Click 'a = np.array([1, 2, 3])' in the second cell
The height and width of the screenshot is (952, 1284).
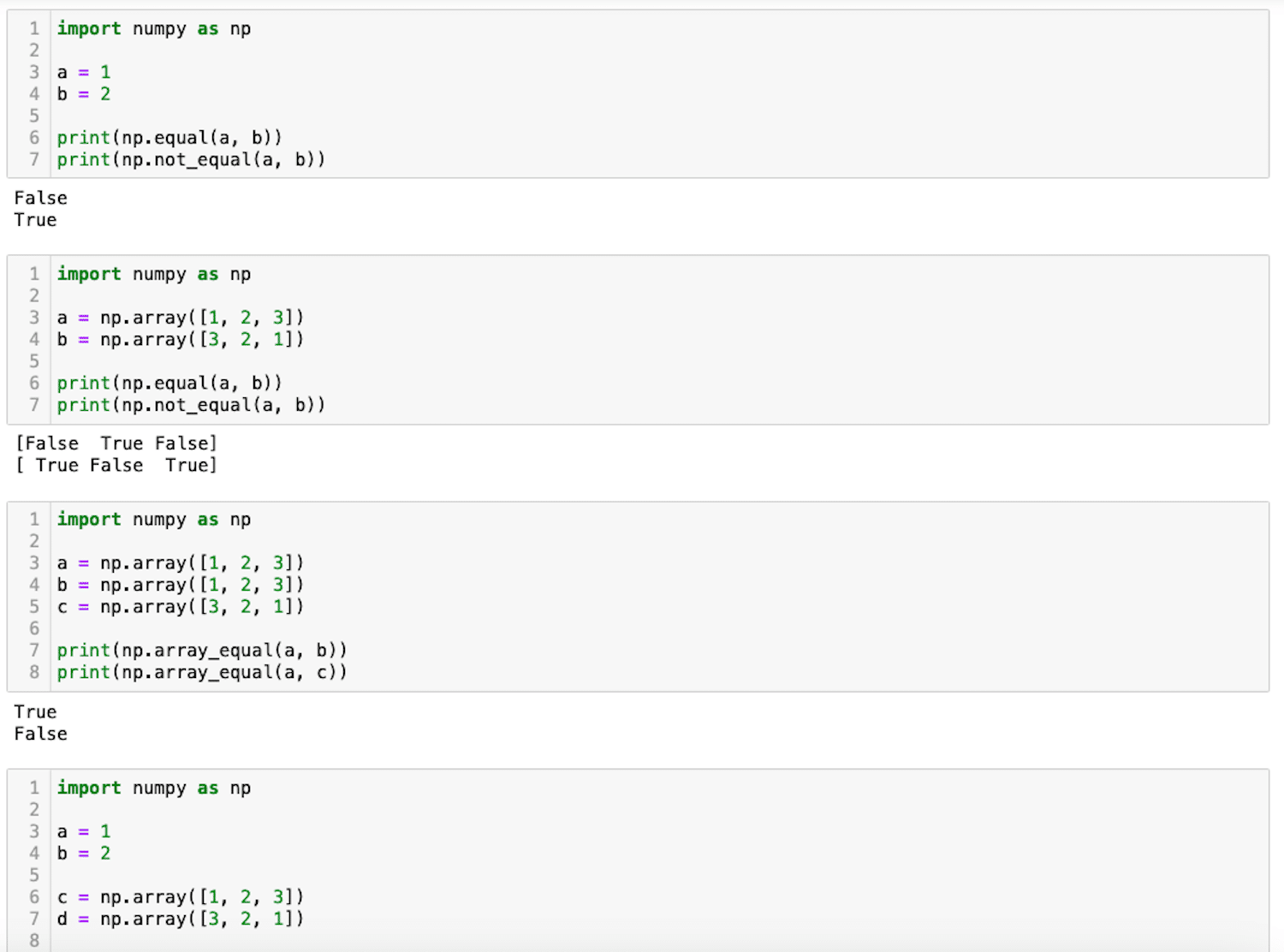(181, 318)
